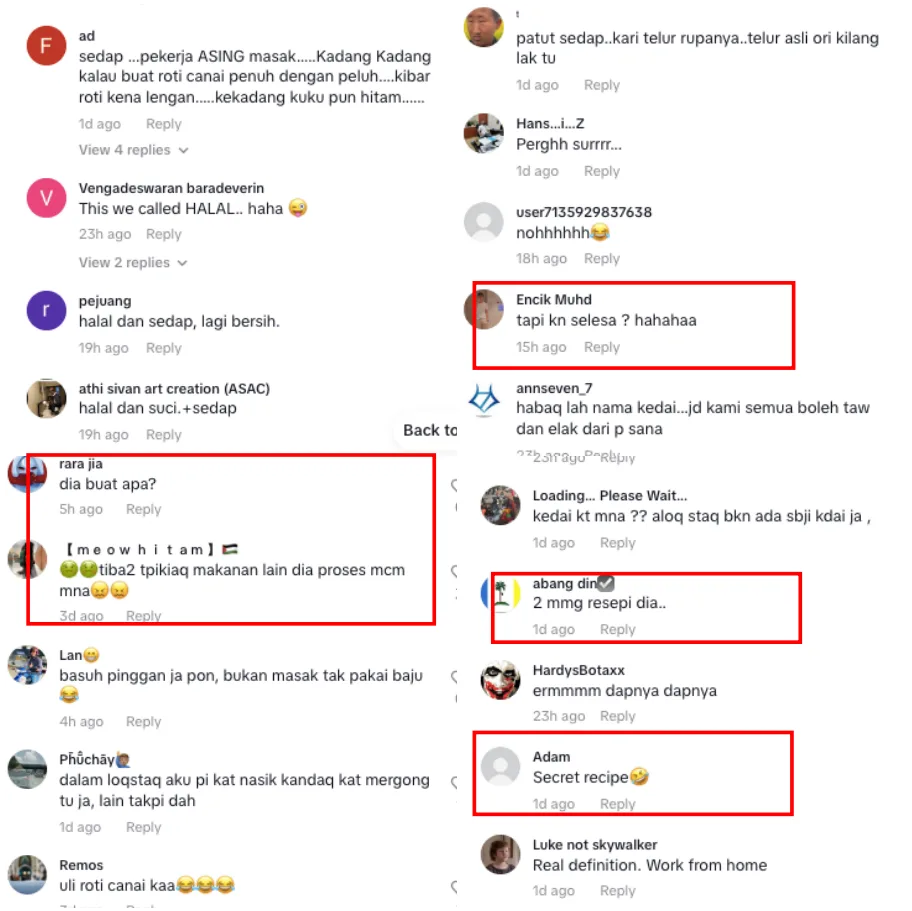Viewport: 912px width, 911px height.
Task: Click the Back to top button
Action: (x=426, y=430)
